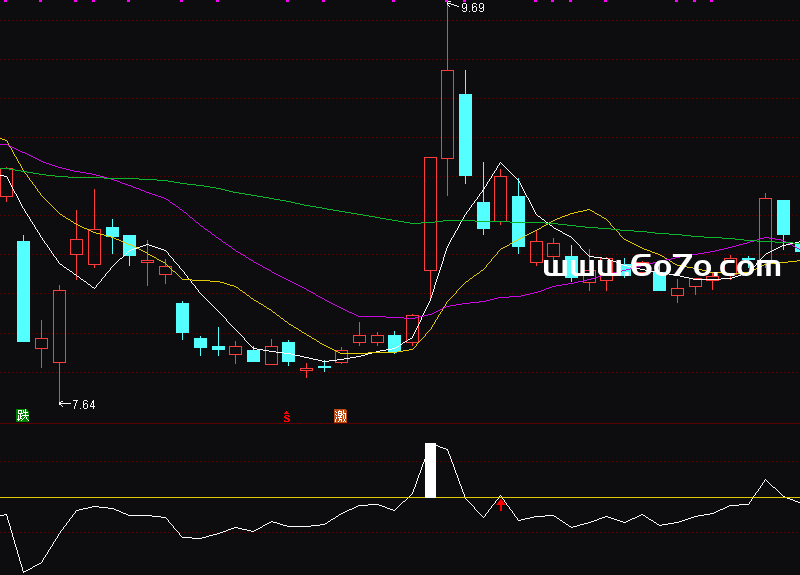Click the red up-arrow in indicator panel
The height and width of the screenshot is (575, 800).
[502, 503]
